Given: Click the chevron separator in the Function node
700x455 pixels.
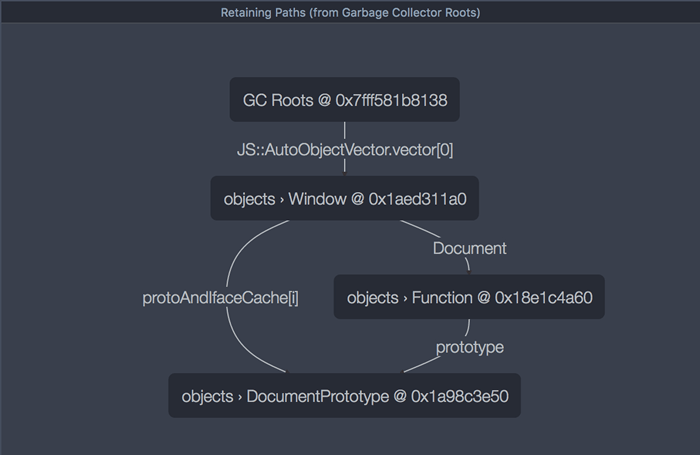Looking at the screenshot, I should (x=405, y=298).
